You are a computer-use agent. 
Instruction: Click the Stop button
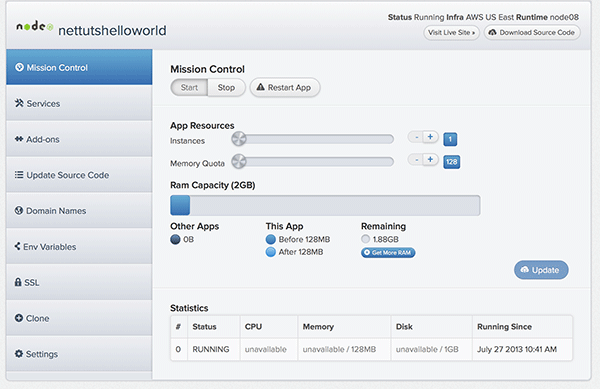click(226, 88)
